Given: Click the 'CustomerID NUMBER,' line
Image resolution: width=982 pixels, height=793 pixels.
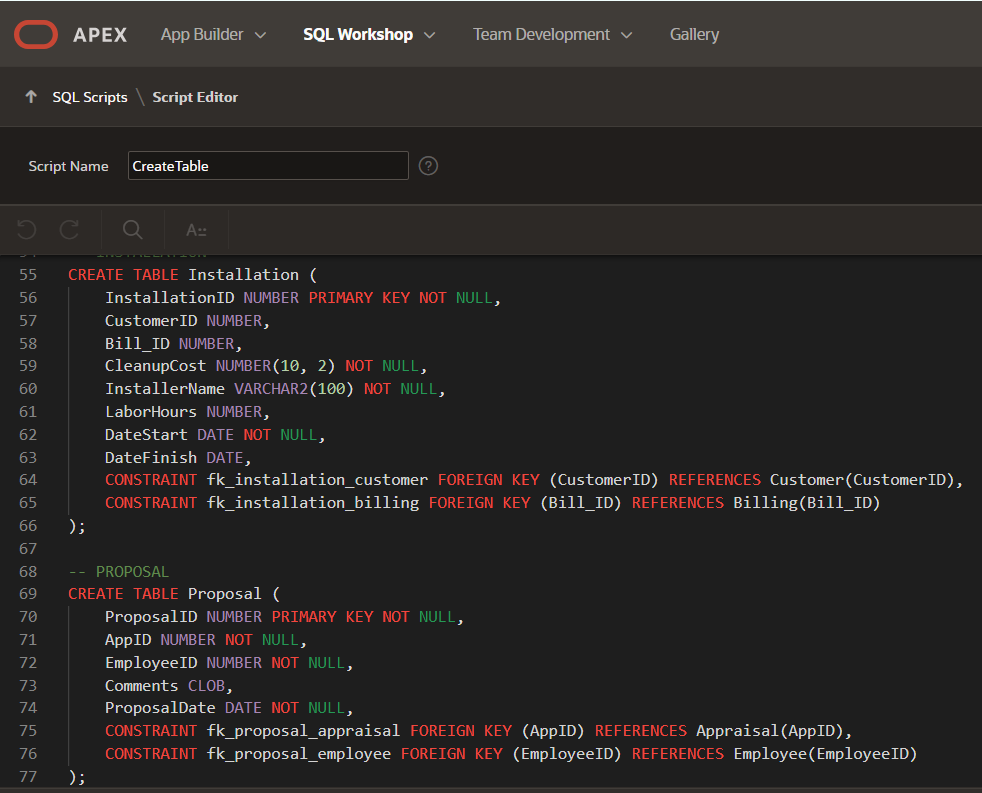Looking at the screenshot, I should tap(187, 321).
